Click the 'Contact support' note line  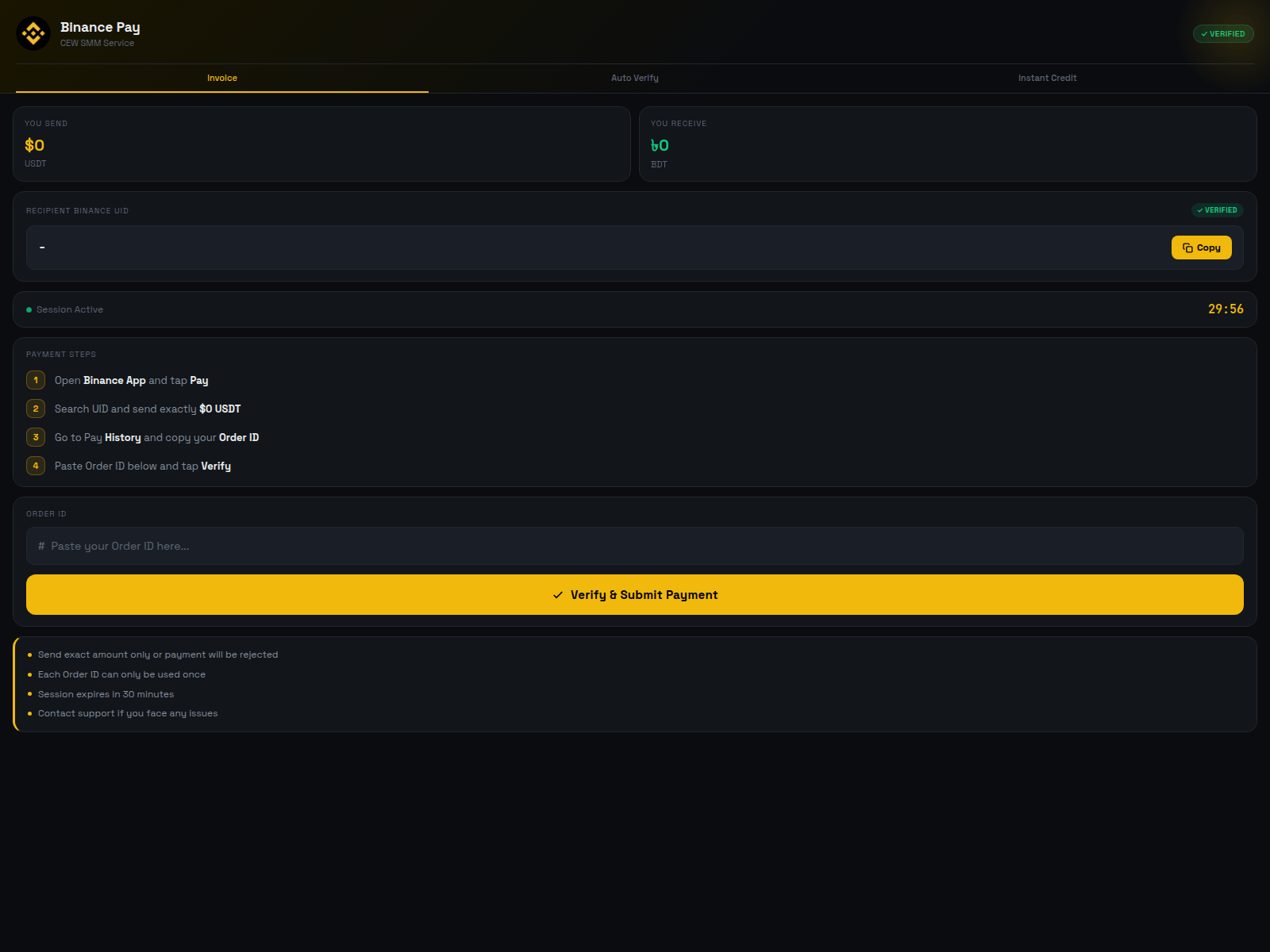[128, 713]
